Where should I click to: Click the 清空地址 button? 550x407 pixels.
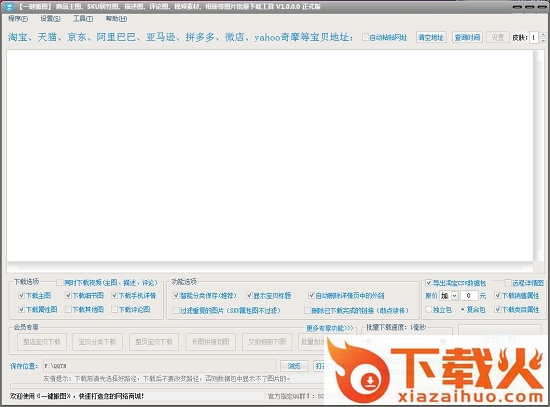click(431, 37)
